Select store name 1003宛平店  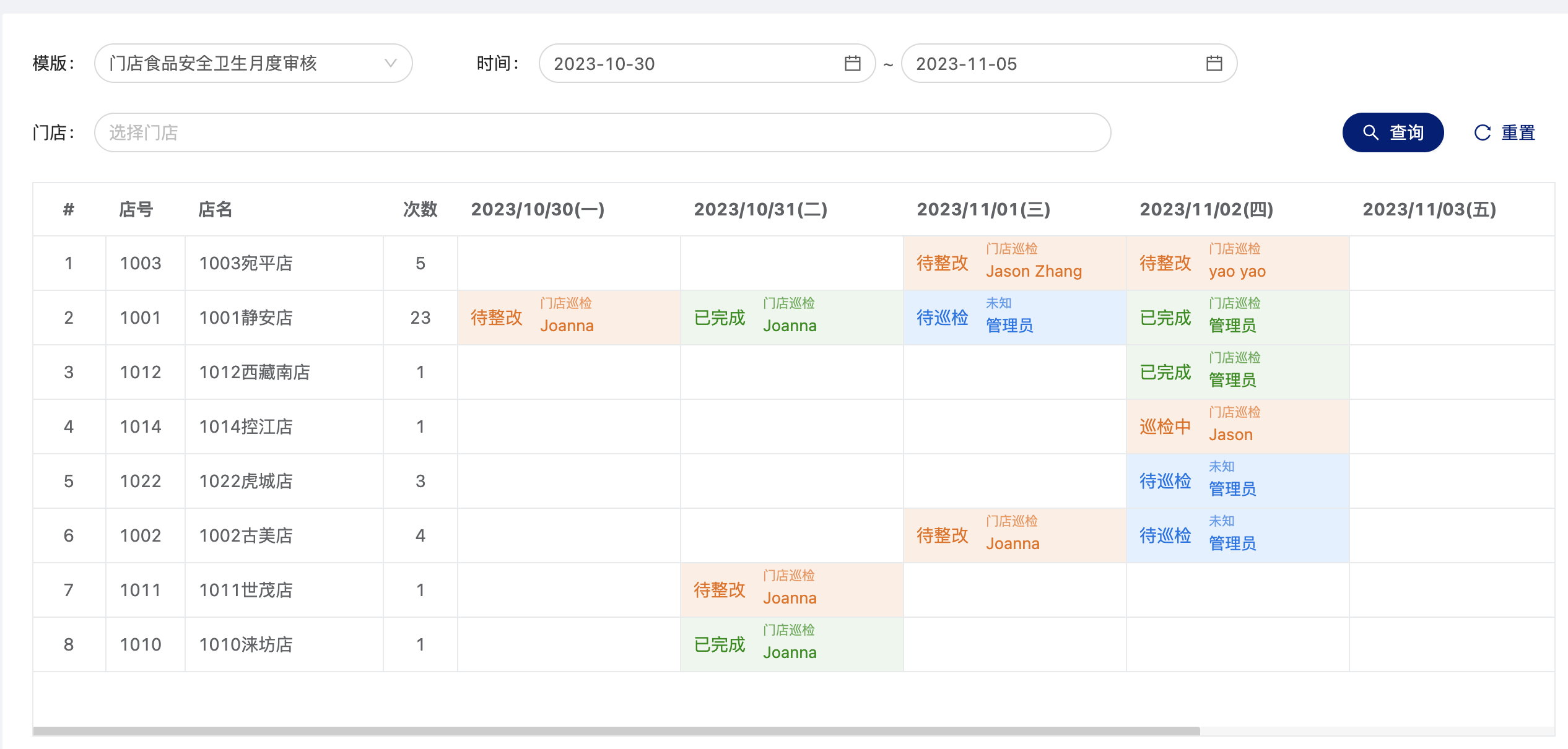coord(246,263)
